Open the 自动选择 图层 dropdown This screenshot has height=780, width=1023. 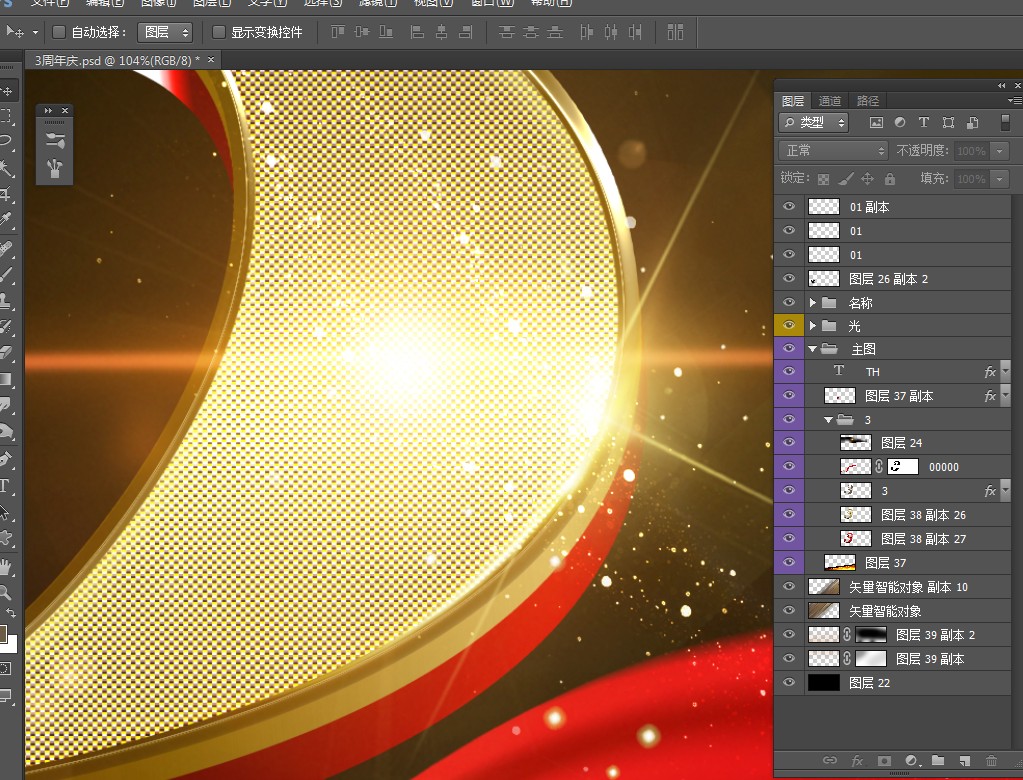[165, 32]
